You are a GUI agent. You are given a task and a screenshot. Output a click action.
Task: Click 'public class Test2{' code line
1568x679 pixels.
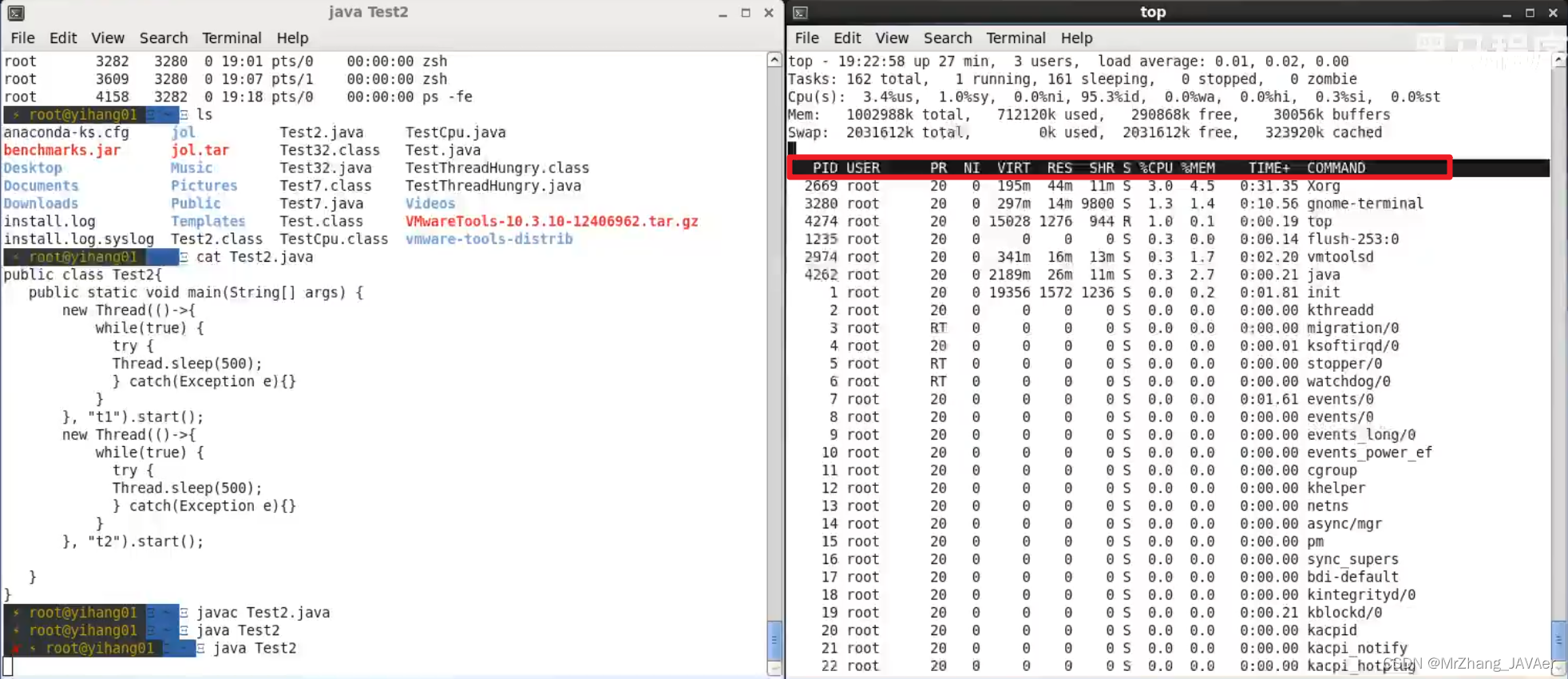coord(83,274)
